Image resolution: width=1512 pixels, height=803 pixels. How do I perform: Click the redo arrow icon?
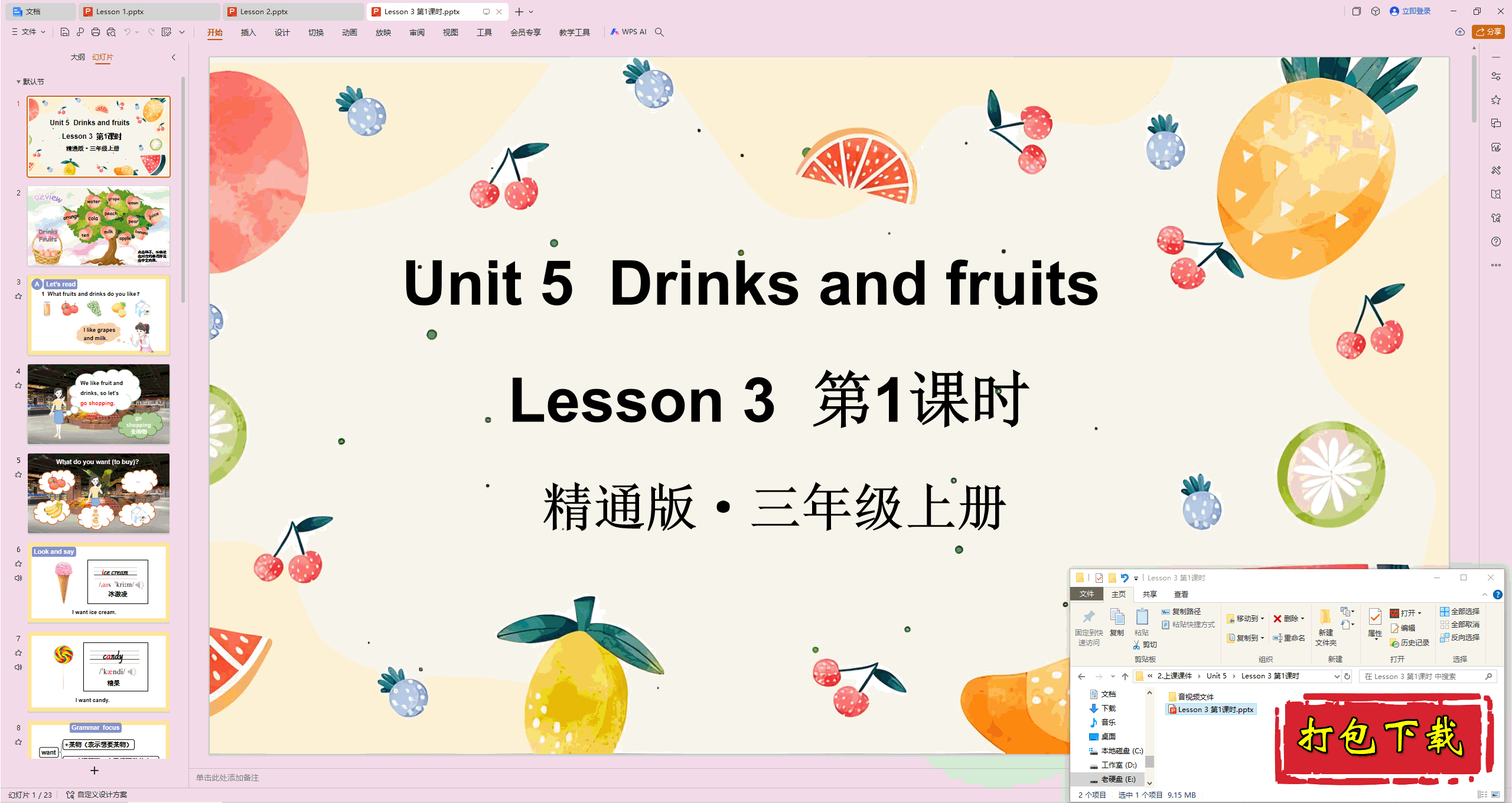click(x=151, y=32)
